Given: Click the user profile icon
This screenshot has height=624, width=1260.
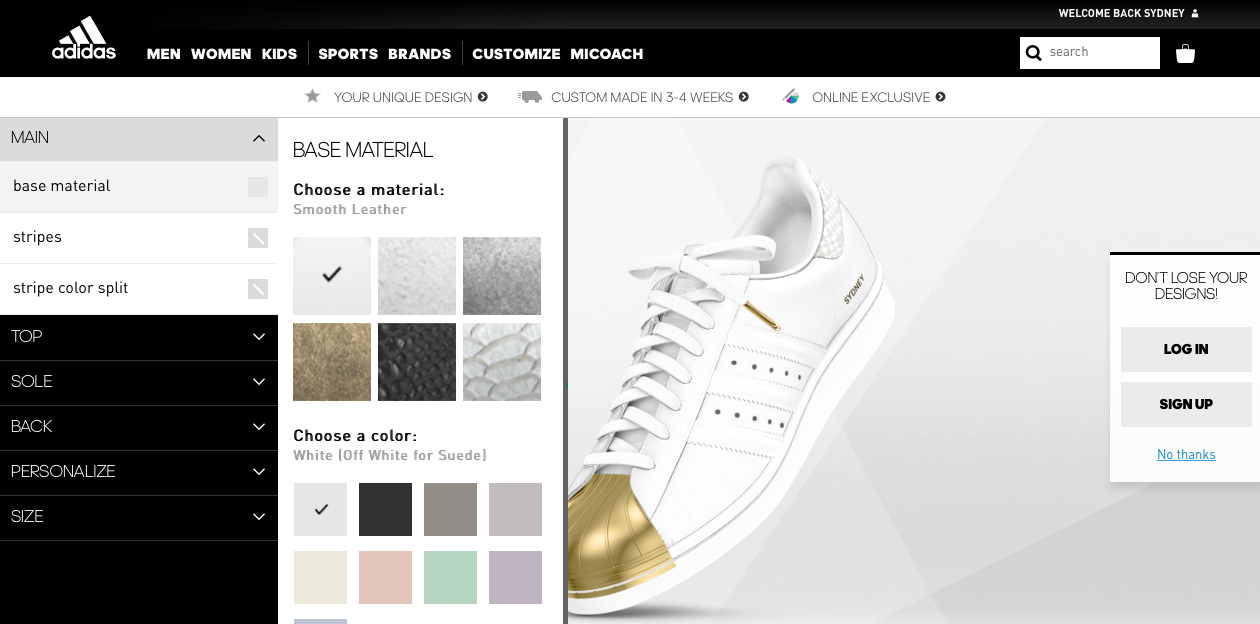Looking at the screenshot, I should 1195,14.
